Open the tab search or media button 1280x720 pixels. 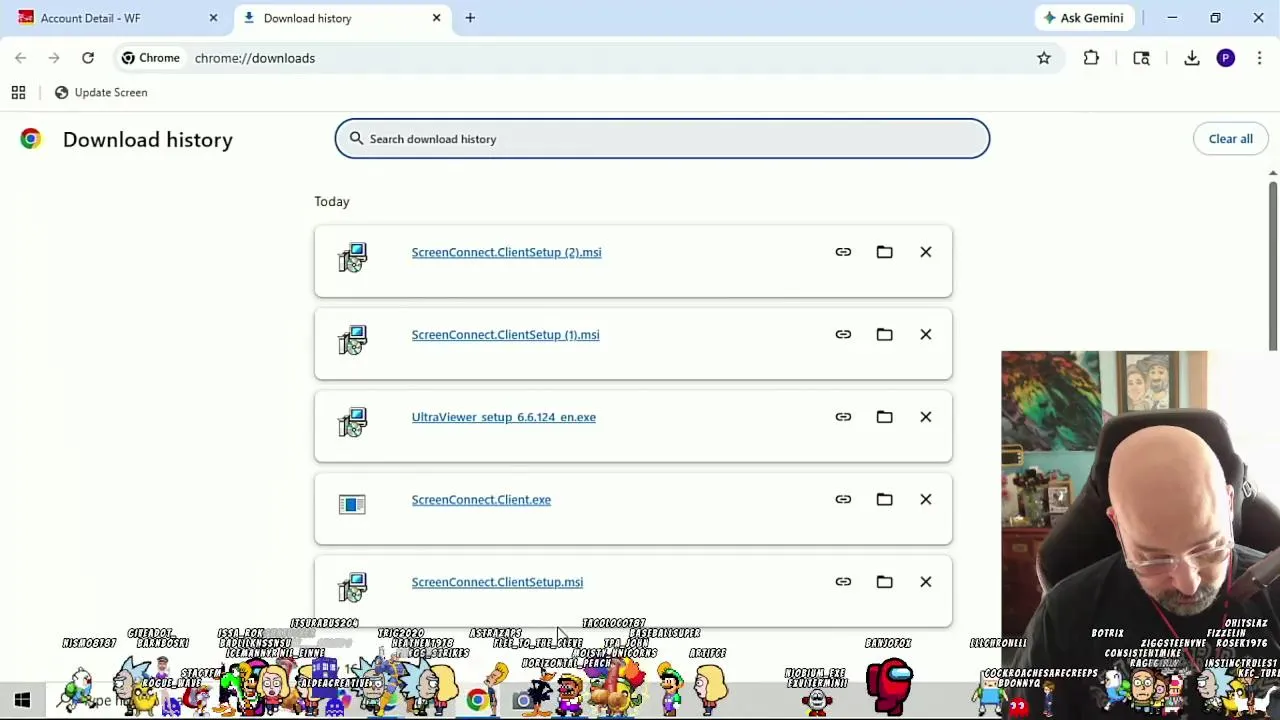coord(1141,58)
